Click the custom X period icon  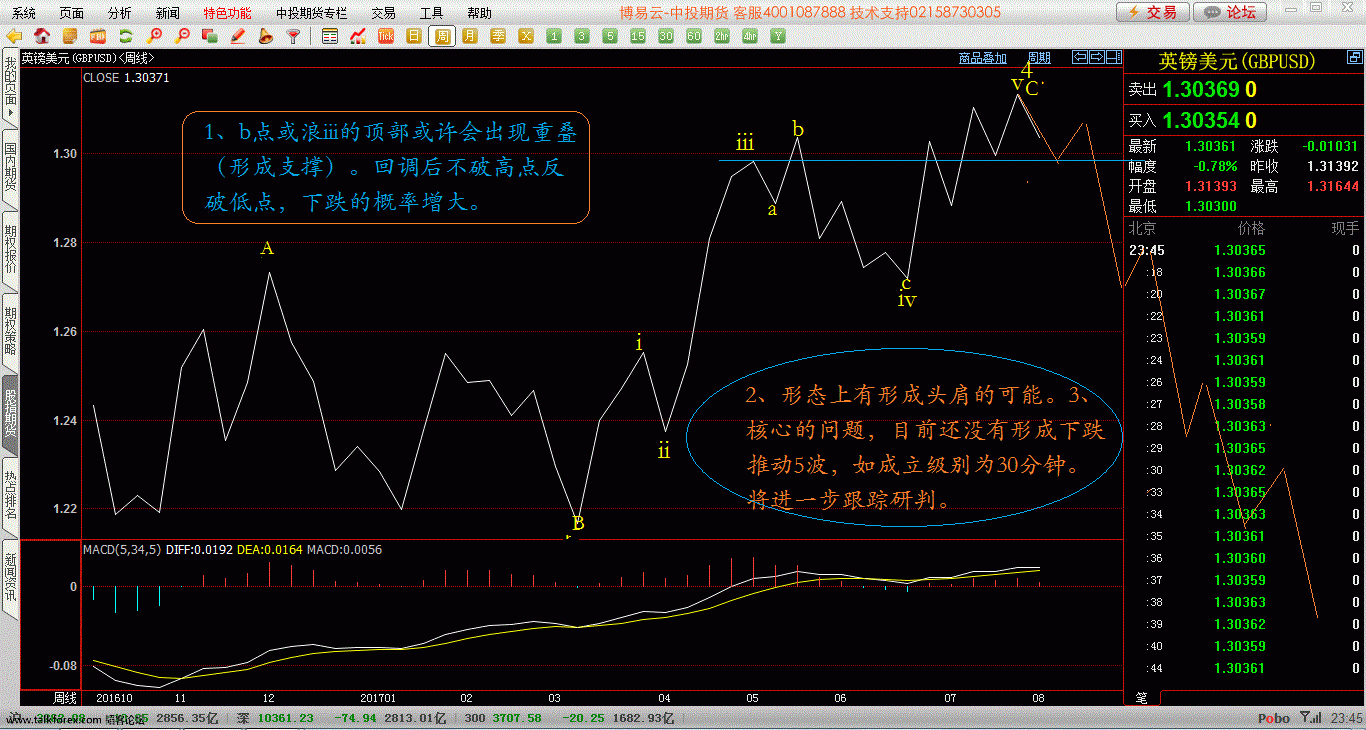[x=526, y=36]
